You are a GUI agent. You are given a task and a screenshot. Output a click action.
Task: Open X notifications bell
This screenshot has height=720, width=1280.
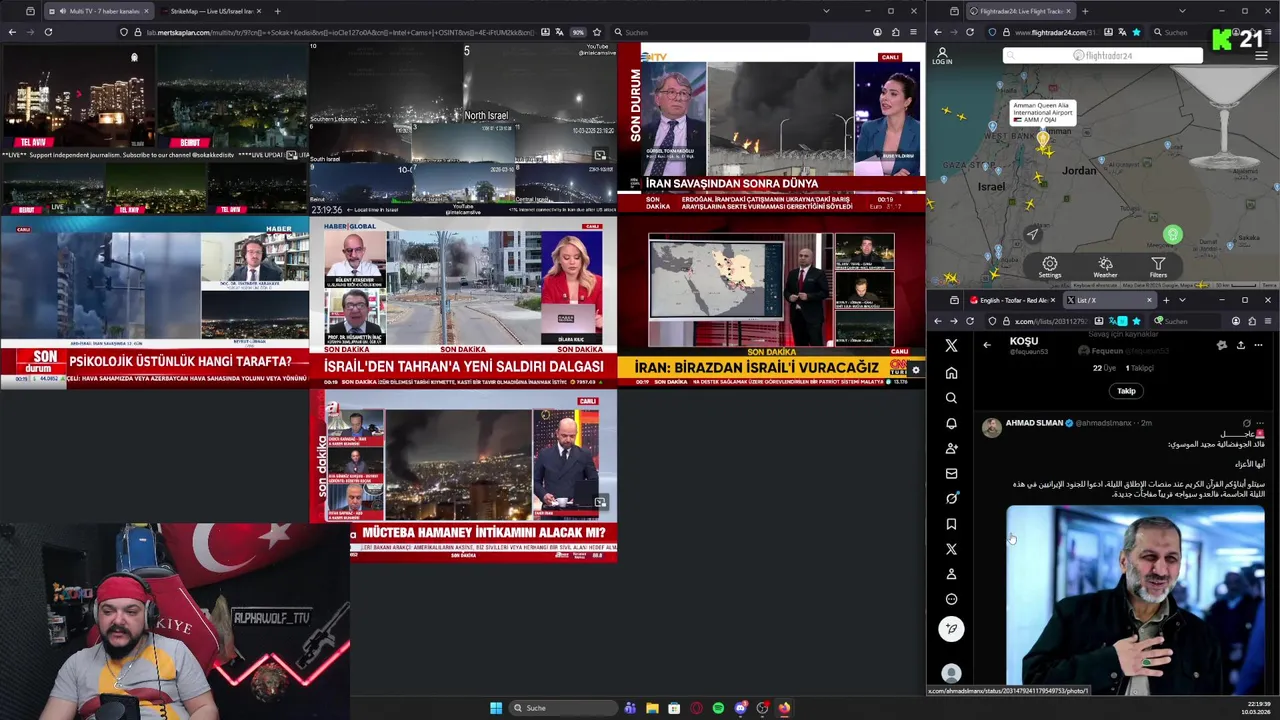pyautogui.click(x=951, y=423)
